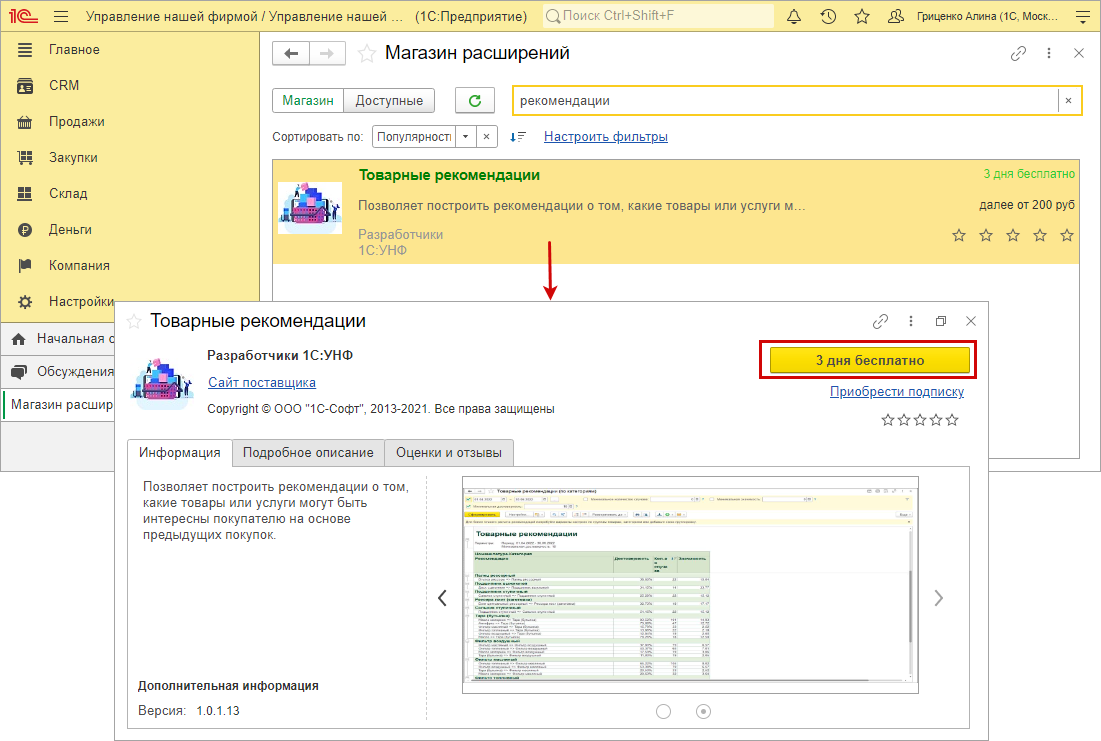
Task: Click the 1С logo icon
Action: (x=23, y=16)
